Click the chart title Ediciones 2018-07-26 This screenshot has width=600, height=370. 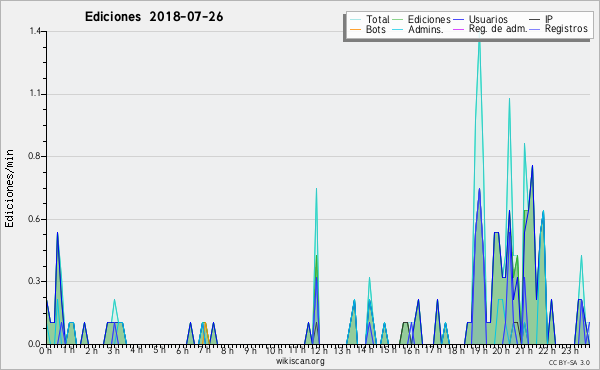click(x=154, y=17)
